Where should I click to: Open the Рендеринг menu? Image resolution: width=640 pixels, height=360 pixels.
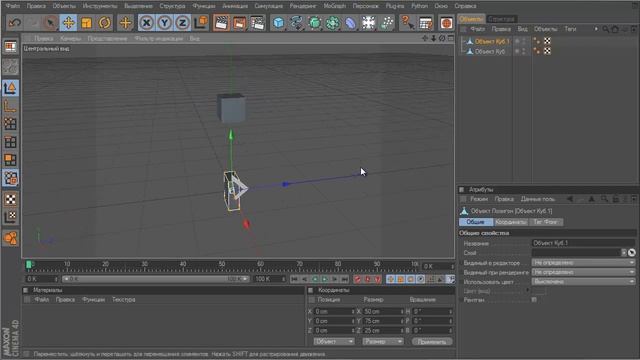[303, 6]
